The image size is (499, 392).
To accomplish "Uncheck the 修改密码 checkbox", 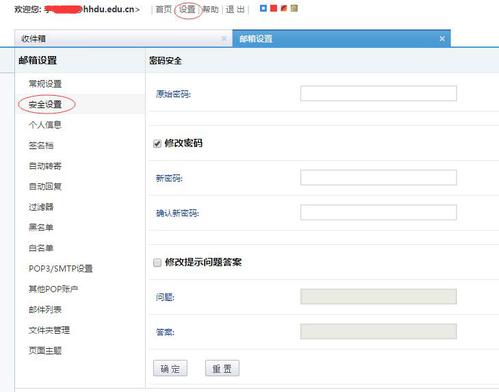I will [x=157, y=144].
